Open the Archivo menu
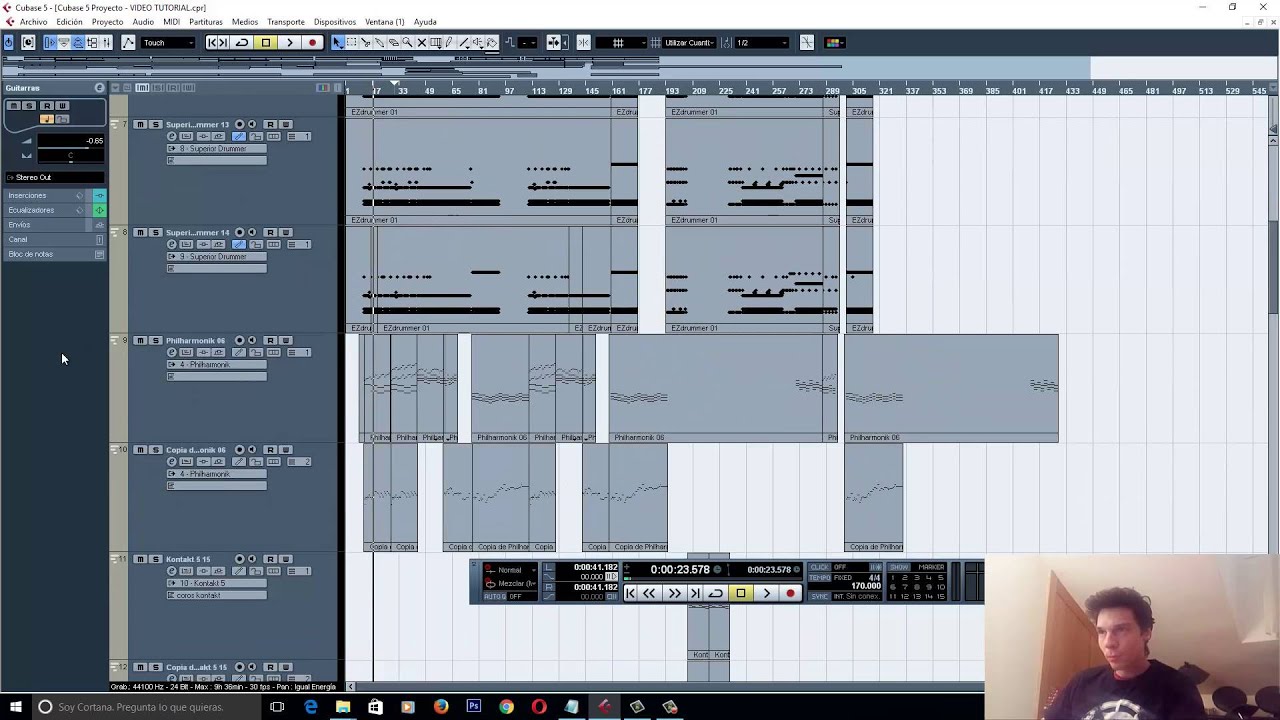The image size is (1280, 720). click(33, 21)
